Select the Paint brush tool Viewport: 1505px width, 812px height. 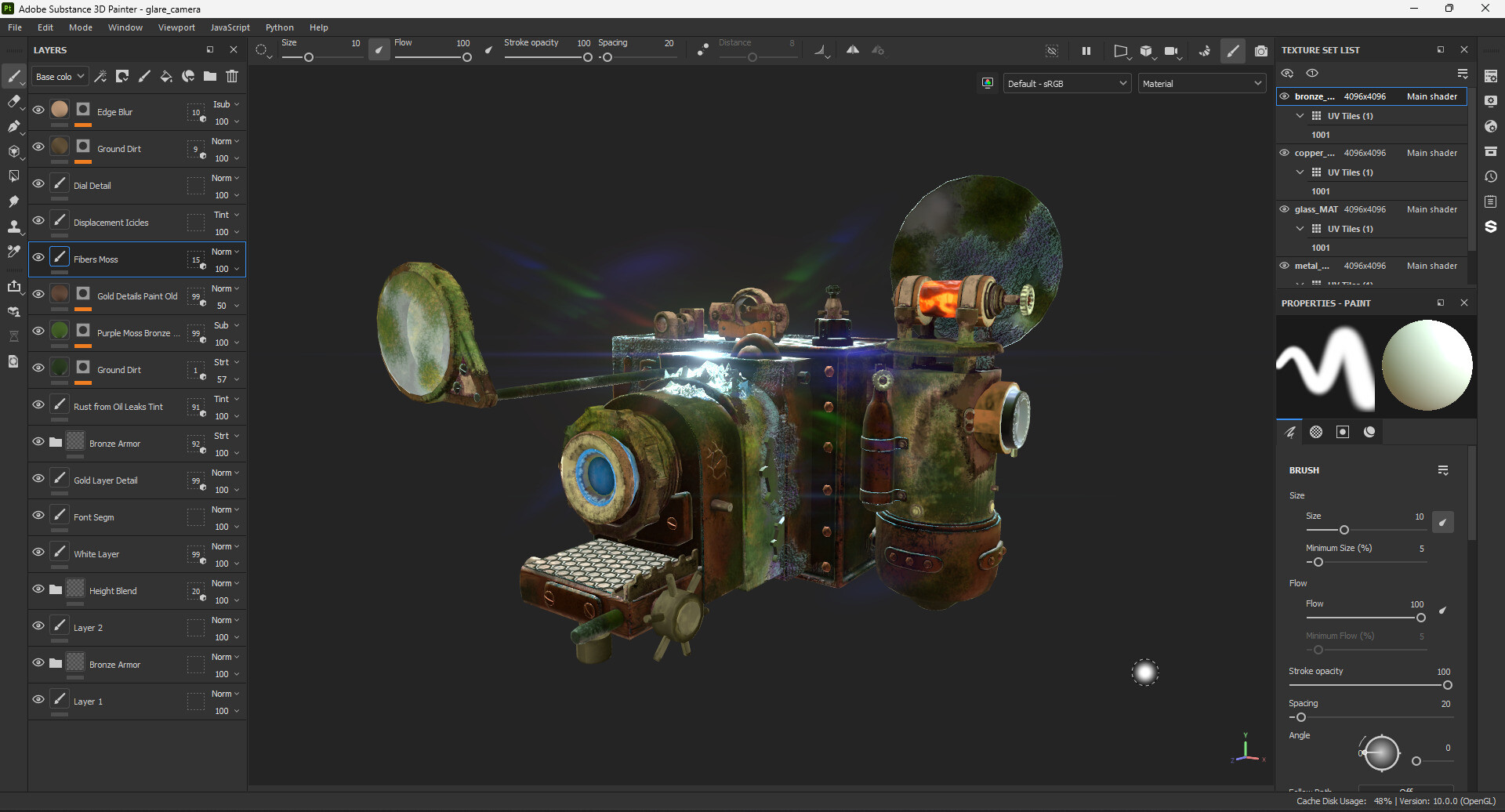coord(14,76)
